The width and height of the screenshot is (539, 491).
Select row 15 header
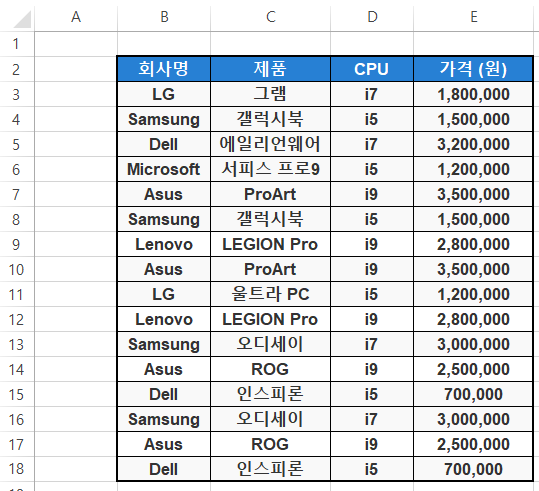click(17, 394)
